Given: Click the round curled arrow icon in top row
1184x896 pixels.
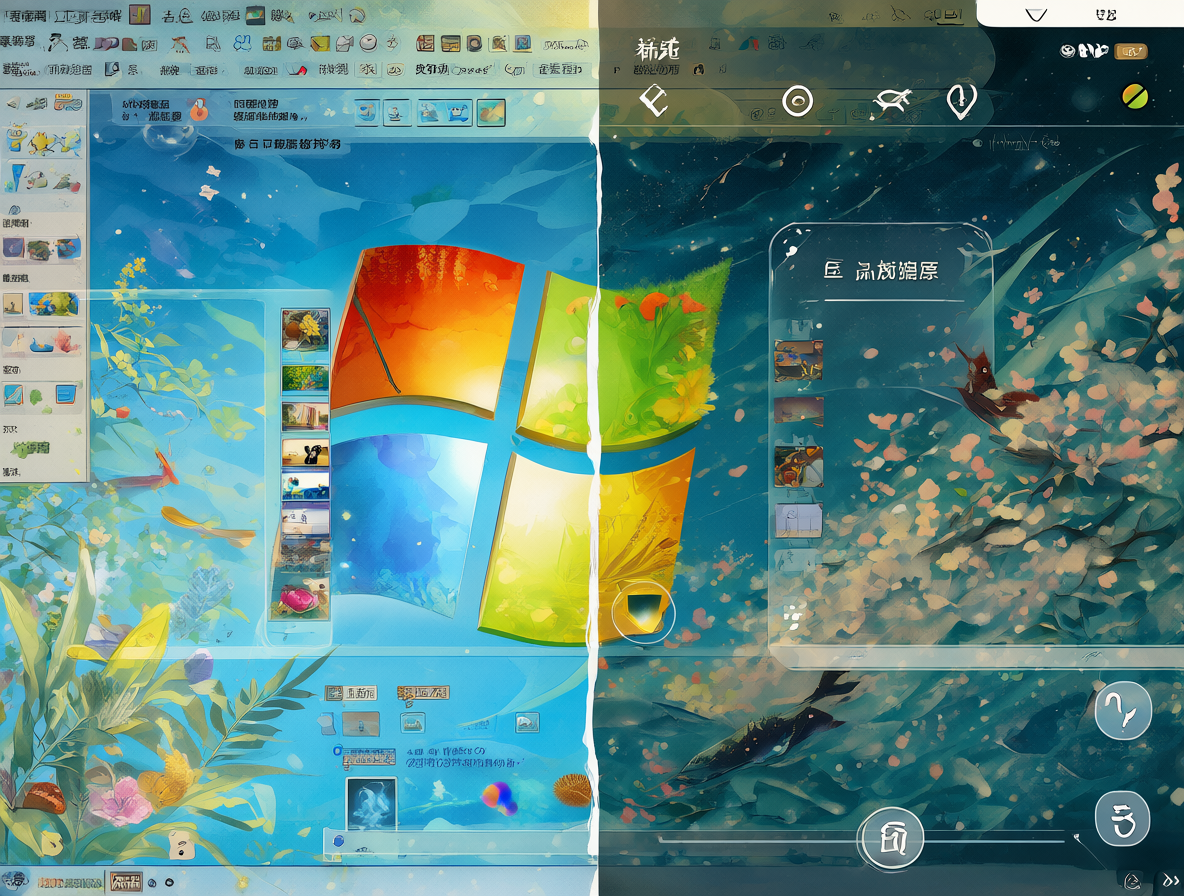Looking at the screenshot, I should click(x=357, y=15).
